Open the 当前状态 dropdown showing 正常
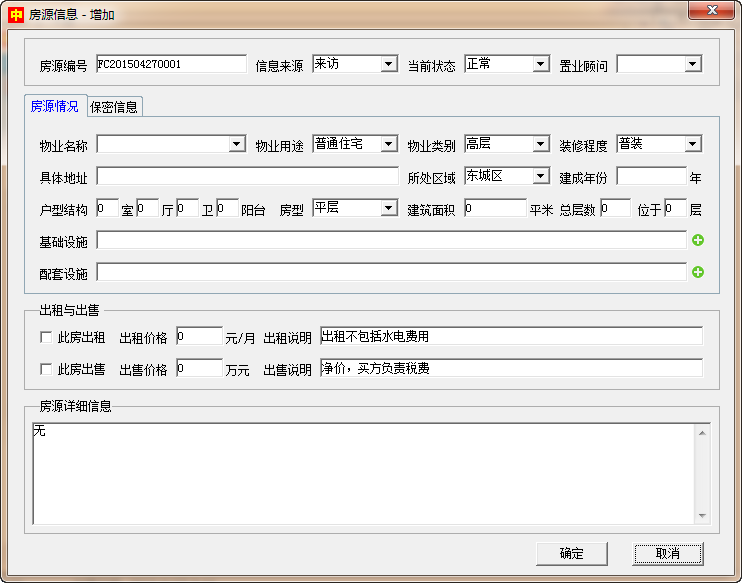 [507, 64]
